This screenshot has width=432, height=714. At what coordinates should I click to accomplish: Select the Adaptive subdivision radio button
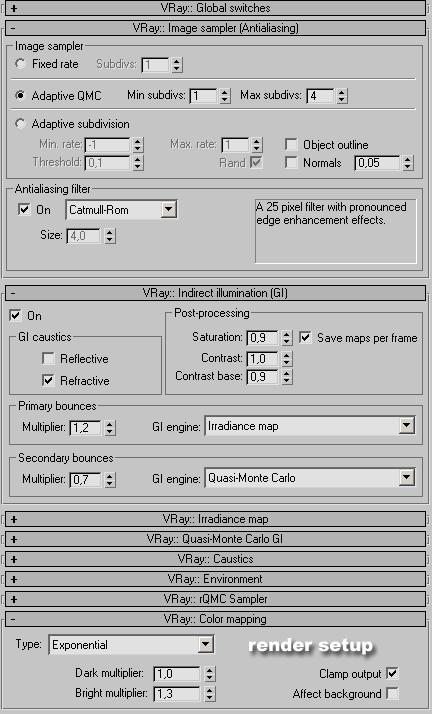[x=20, y=123]
